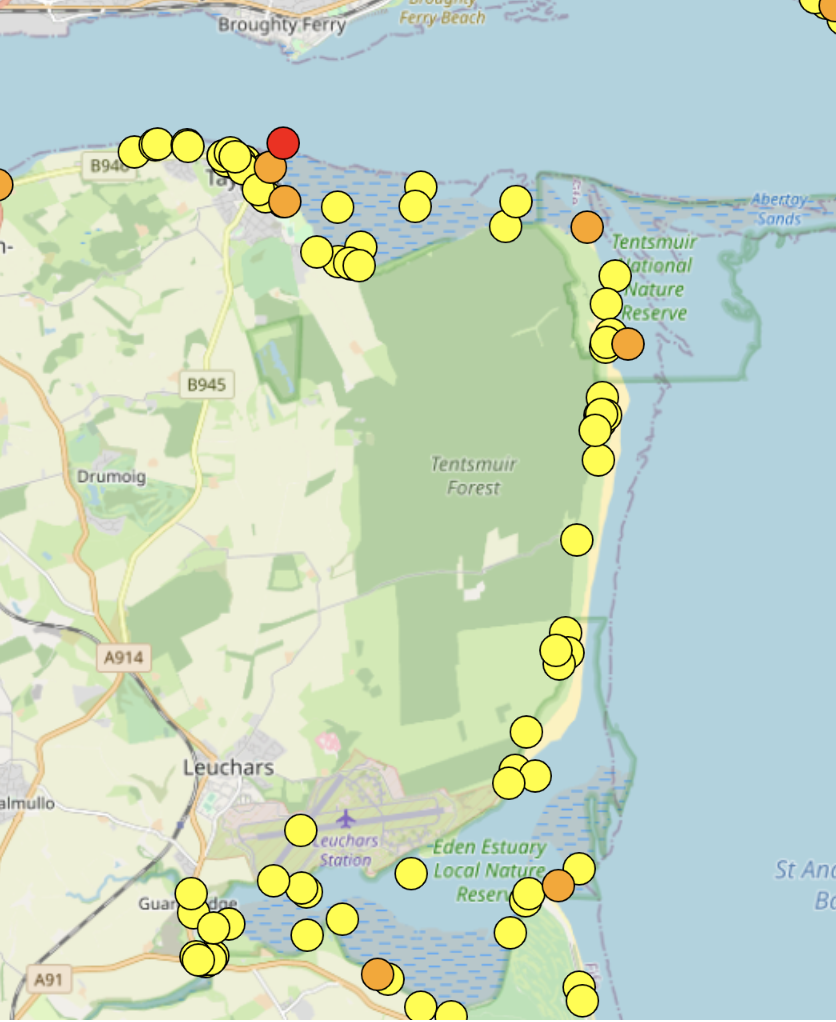Click the Drumoig place label
The image size is (836, 1022).
[x=111, y=477]
